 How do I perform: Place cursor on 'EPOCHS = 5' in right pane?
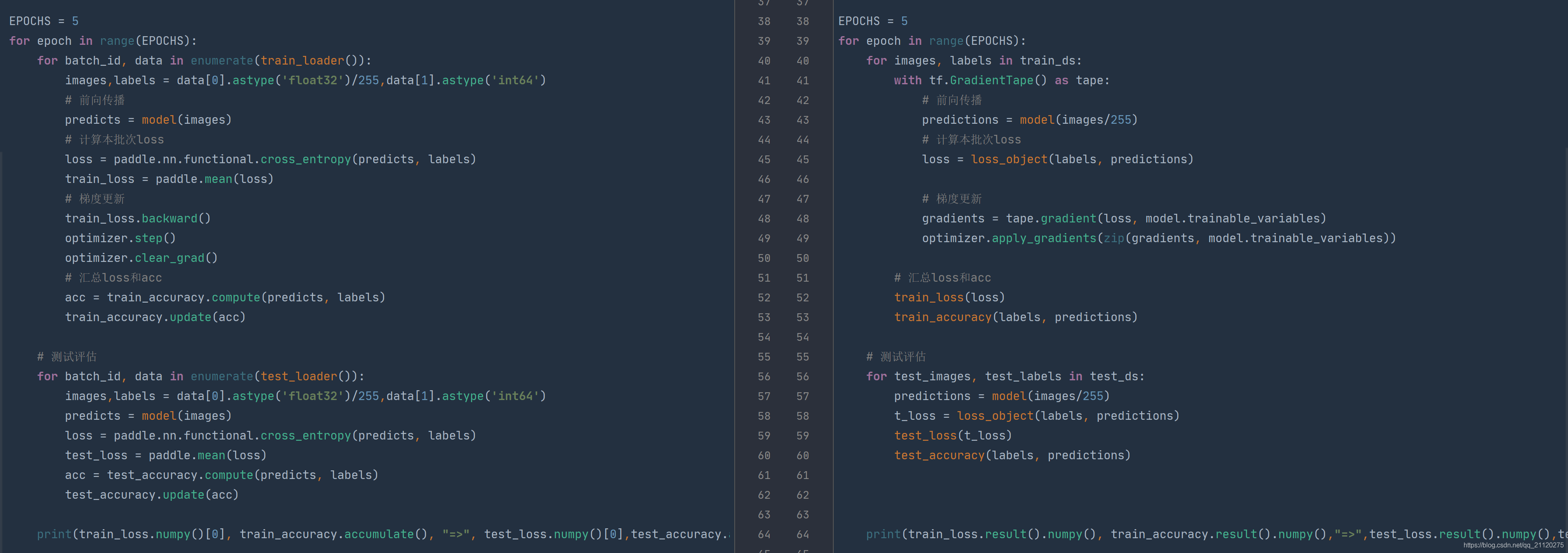pyautogui.click(x=873, y=21)
